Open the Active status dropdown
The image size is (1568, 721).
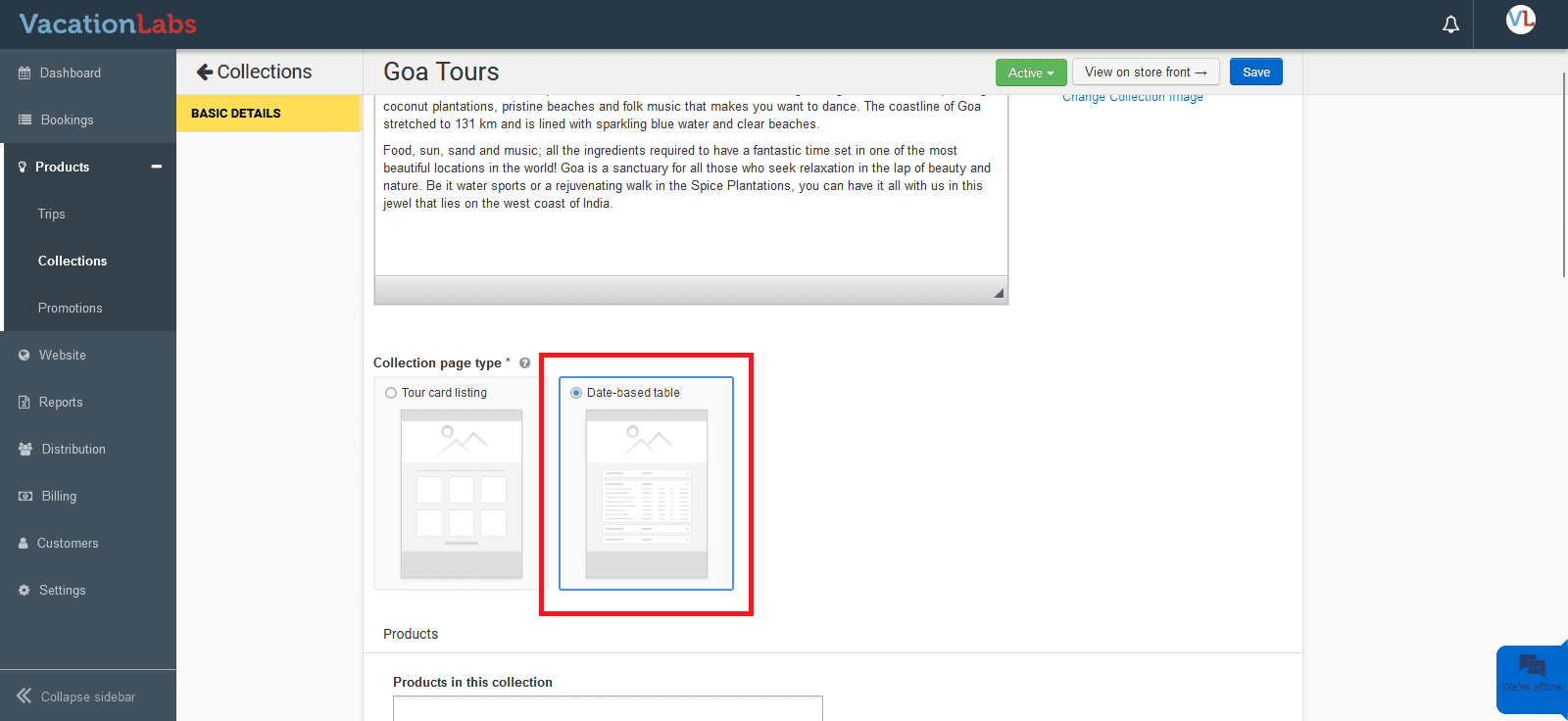(x=1031, y=72)
